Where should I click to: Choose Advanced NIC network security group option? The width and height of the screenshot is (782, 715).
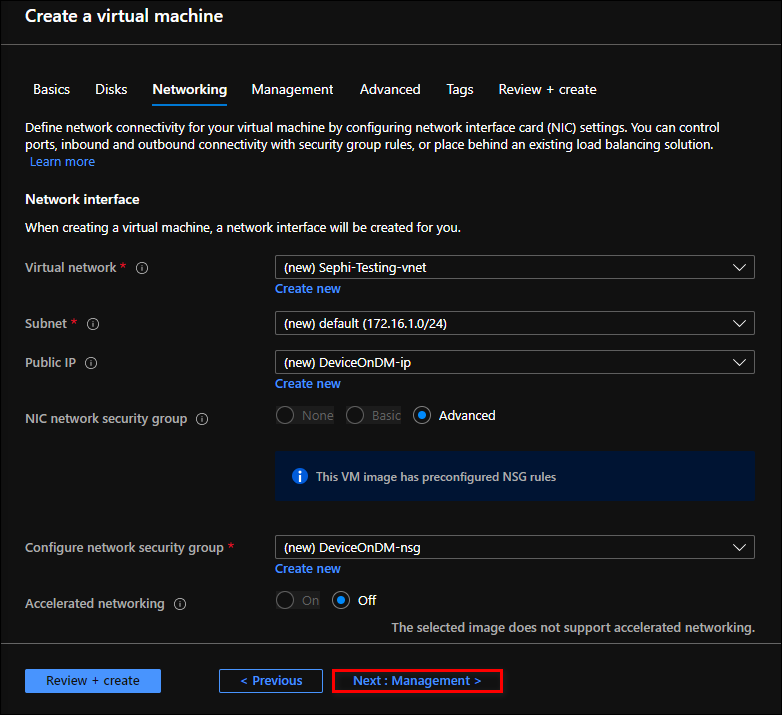point(422,415)
